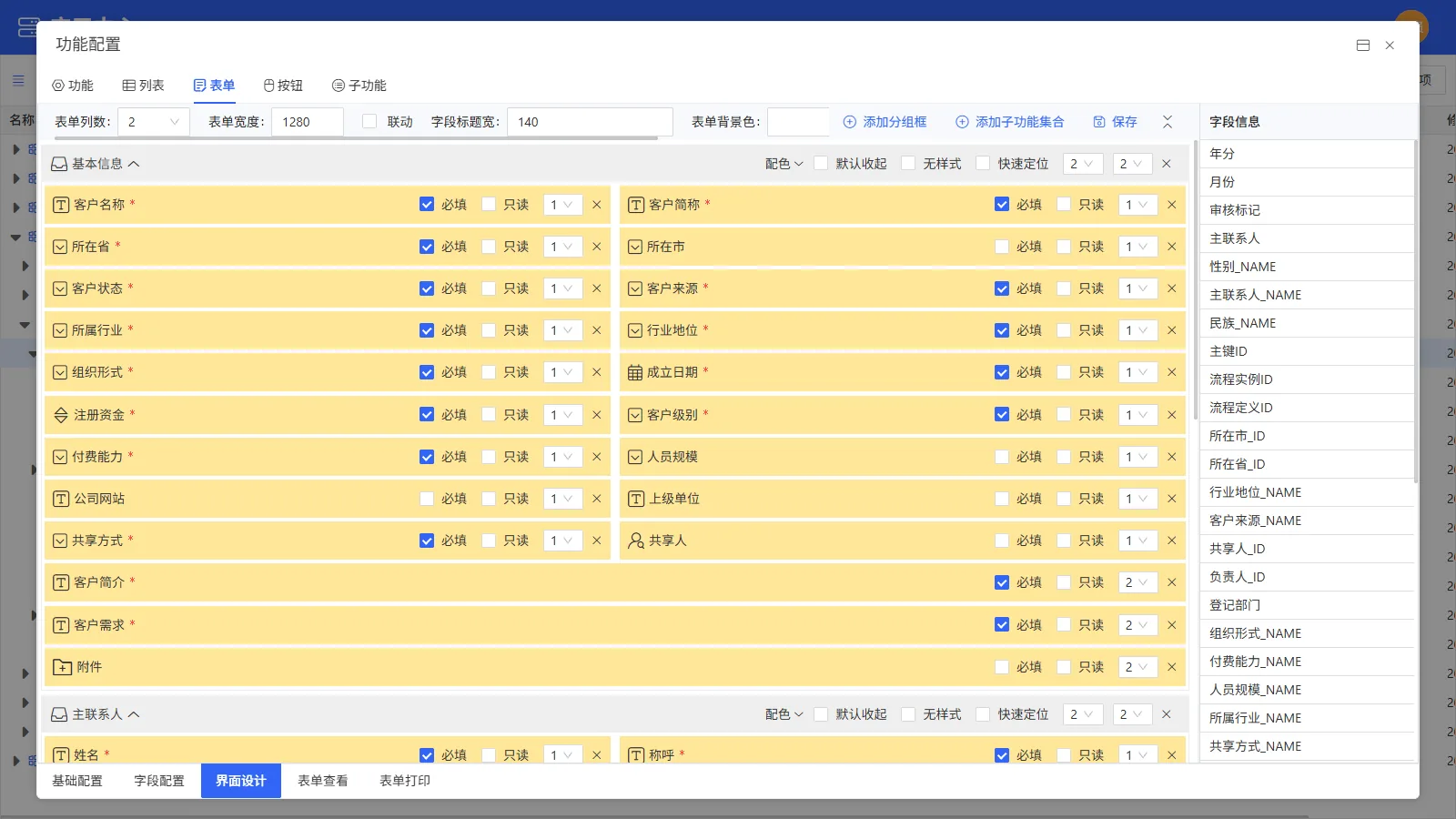Image resolution: width=1456 pixels, height=819 pixels.
Task: Click the 字段标题宽 input field
Action: point(590,122)
